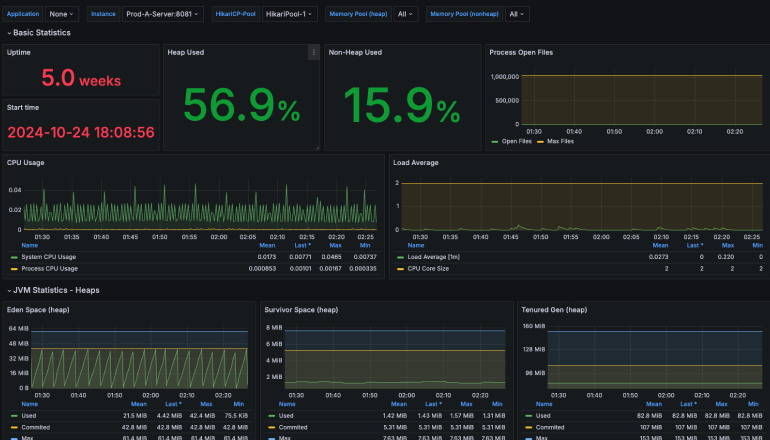
Task: Click CPU Core Size legend color swatch
Action: pyautogui.click(x=400, y=269)
